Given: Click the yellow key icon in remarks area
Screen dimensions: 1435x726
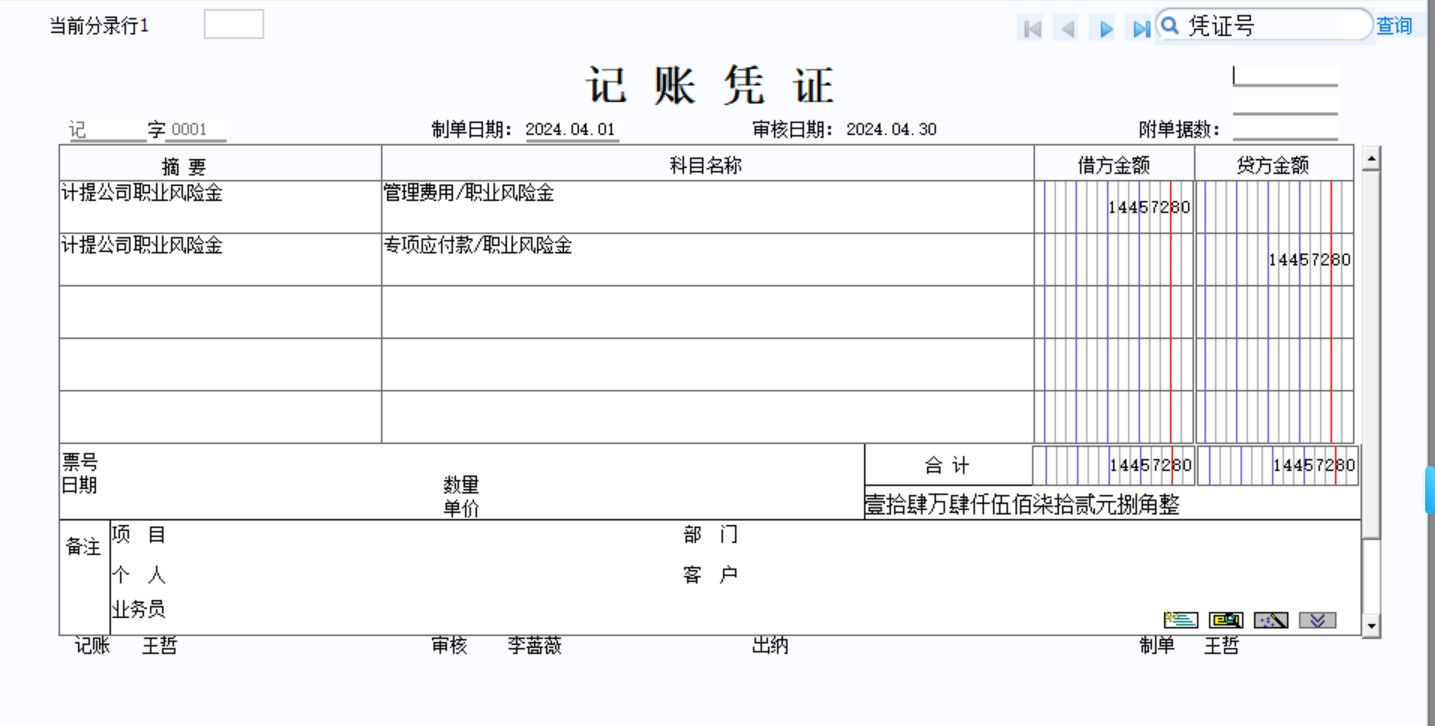Looking at the screenshot, I should coord(1226,620).
